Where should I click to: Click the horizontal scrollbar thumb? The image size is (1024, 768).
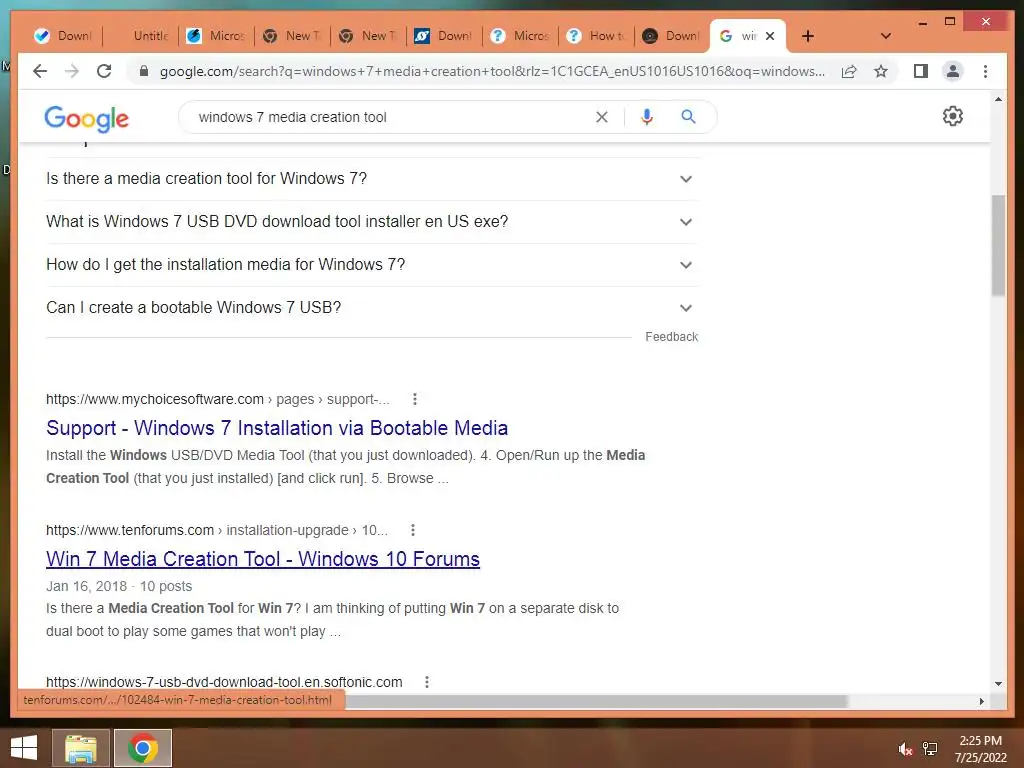pos(596,701)
